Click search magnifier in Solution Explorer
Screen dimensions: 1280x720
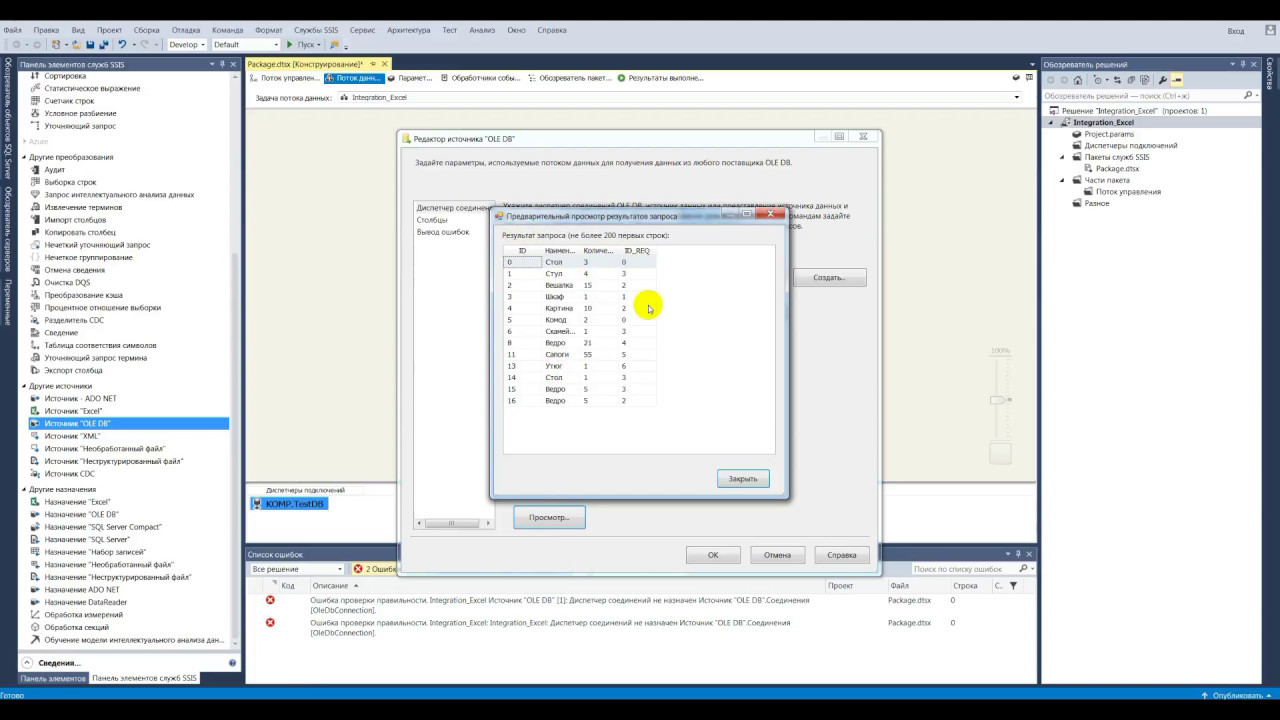[1248, 96]
